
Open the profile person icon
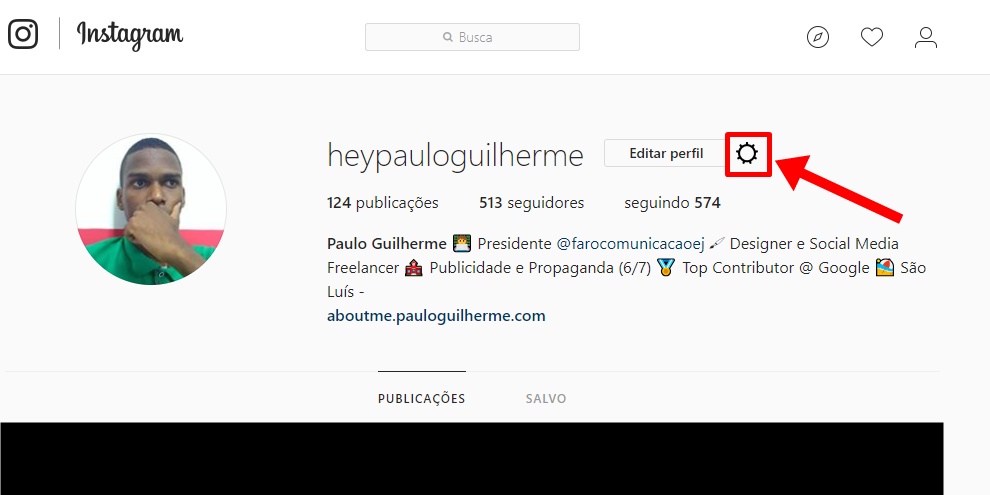tap(926, 37)
